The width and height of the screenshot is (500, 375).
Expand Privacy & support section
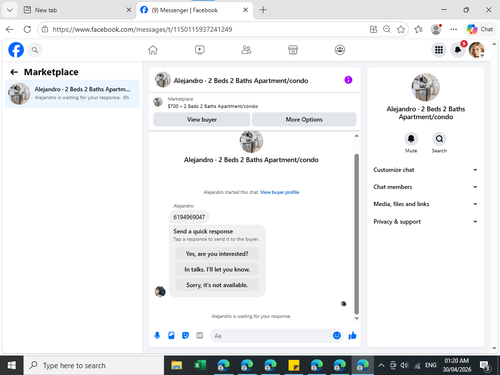(x=426, y=222)
